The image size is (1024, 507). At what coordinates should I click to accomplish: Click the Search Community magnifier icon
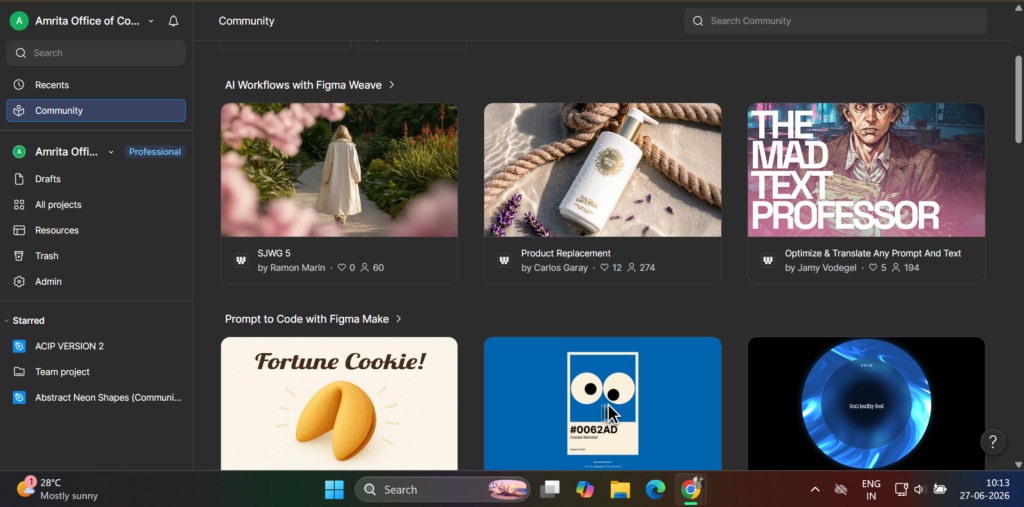pos(698,21)
